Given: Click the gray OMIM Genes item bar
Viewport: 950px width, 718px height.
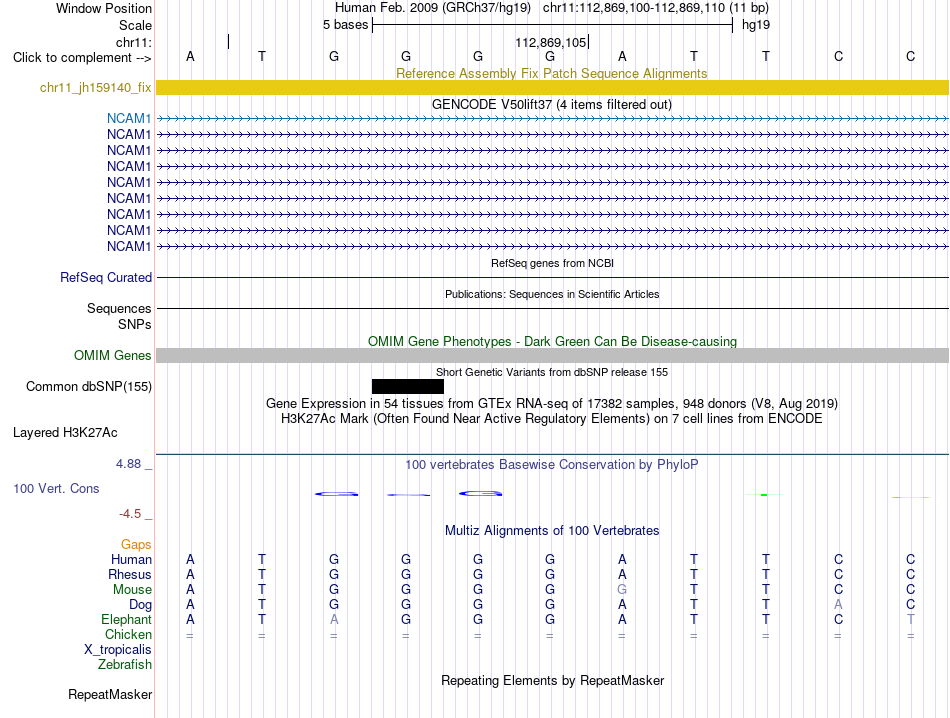Looking at the screenshot, I should (x=552, y=356).
